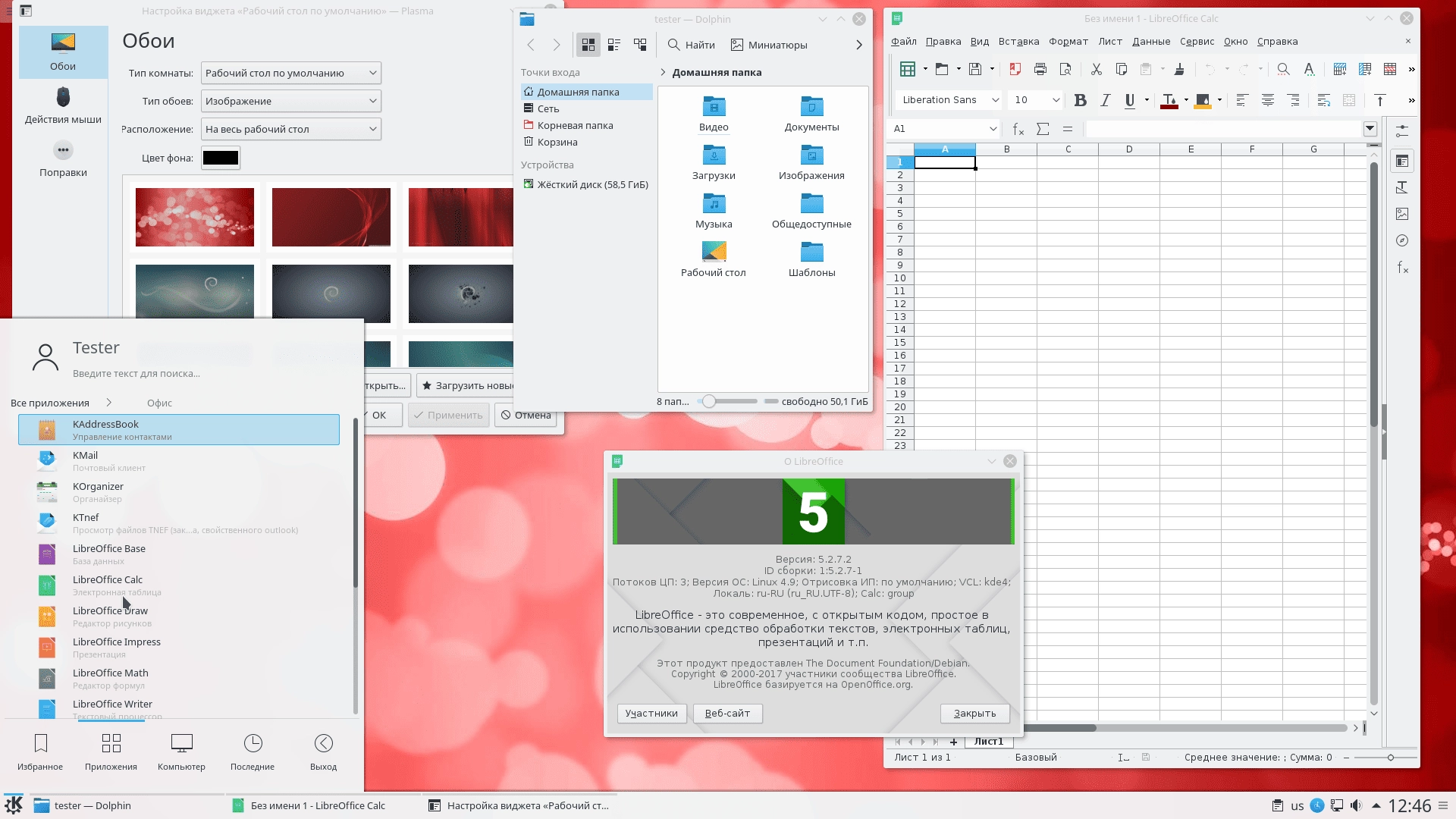The width and height of the screenshot is (1456, 819).
Task: Click the Open document folder icon in Calc
Action: 941,69
